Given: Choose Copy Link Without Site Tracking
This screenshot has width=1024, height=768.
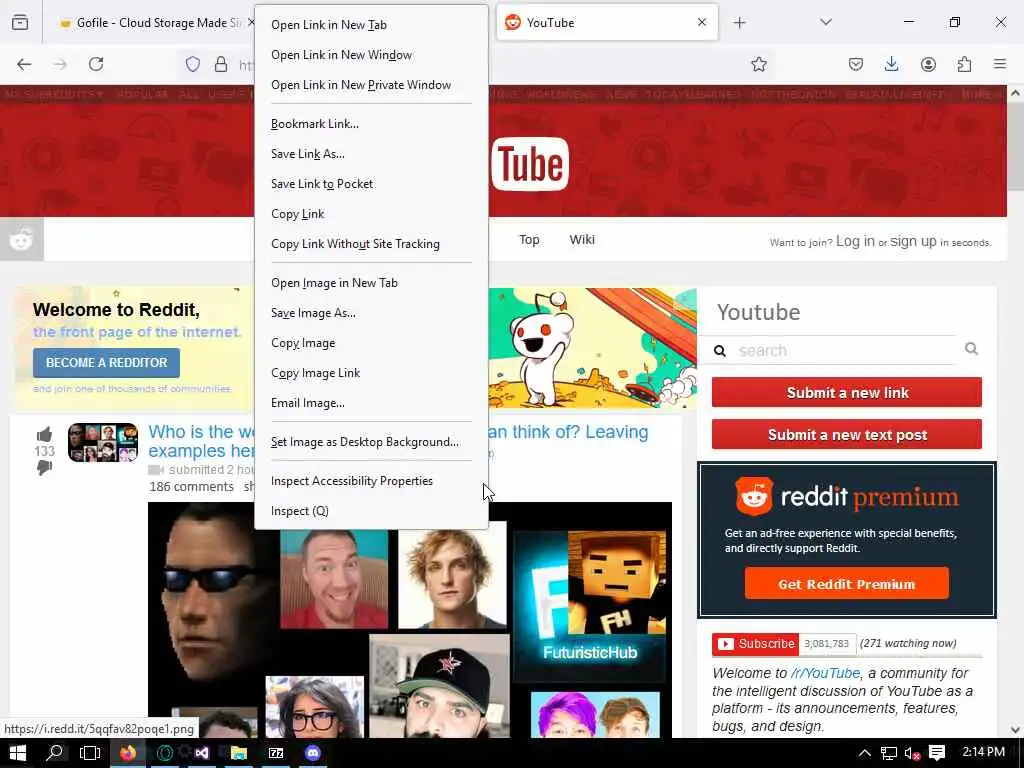Looking at the screenshot, I should 371,244.
